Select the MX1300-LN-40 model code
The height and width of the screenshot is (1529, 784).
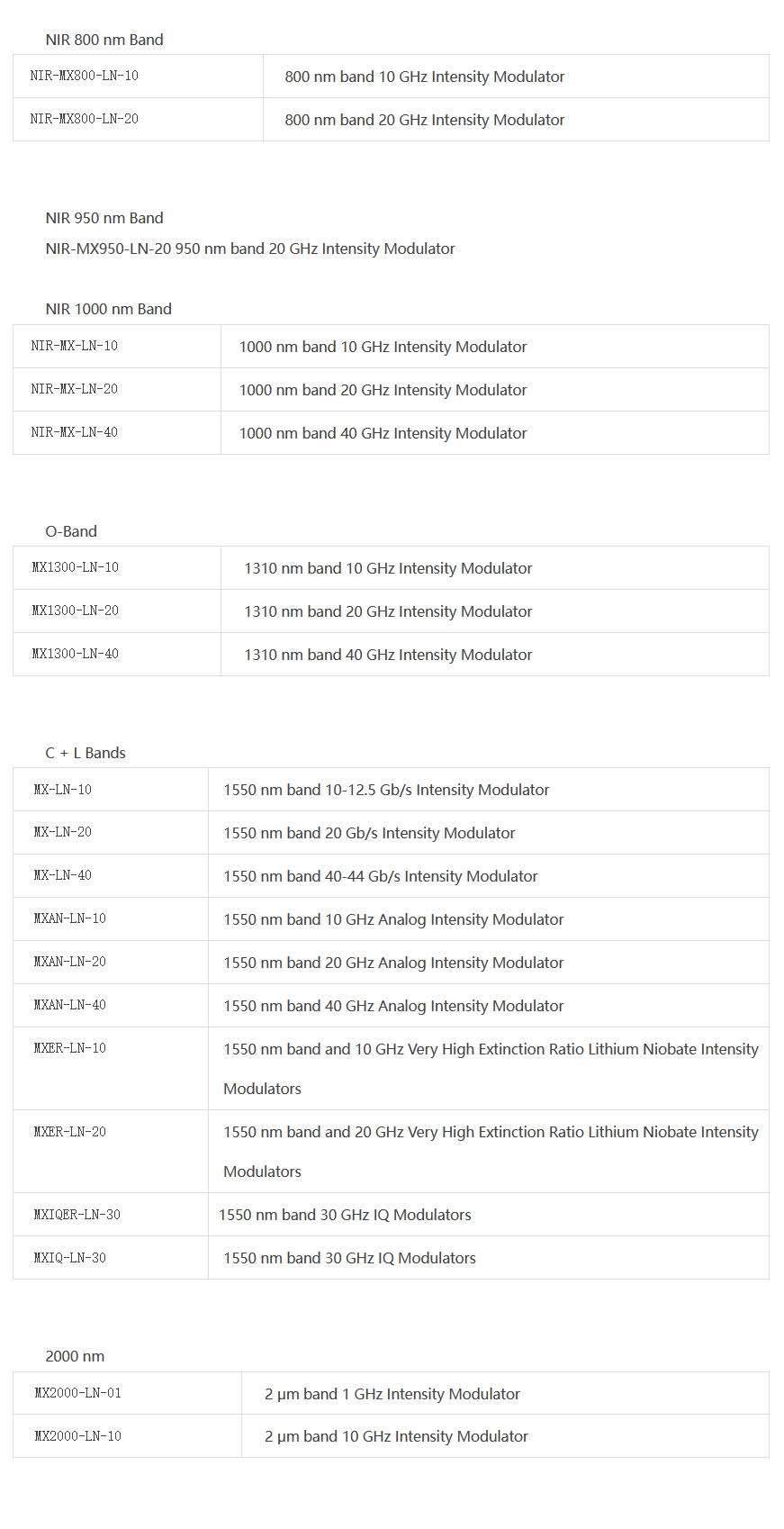pos(76,654)
